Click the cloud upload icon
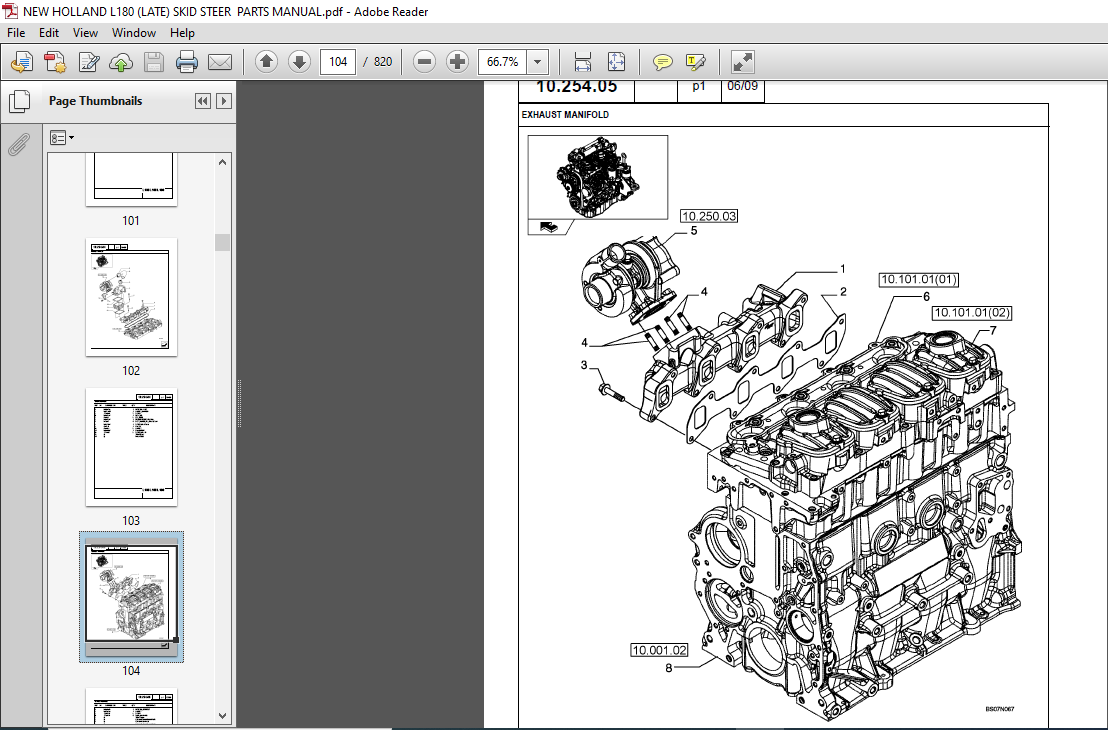The height and width of the screenshot is (730, 1108). pos(121,62)
